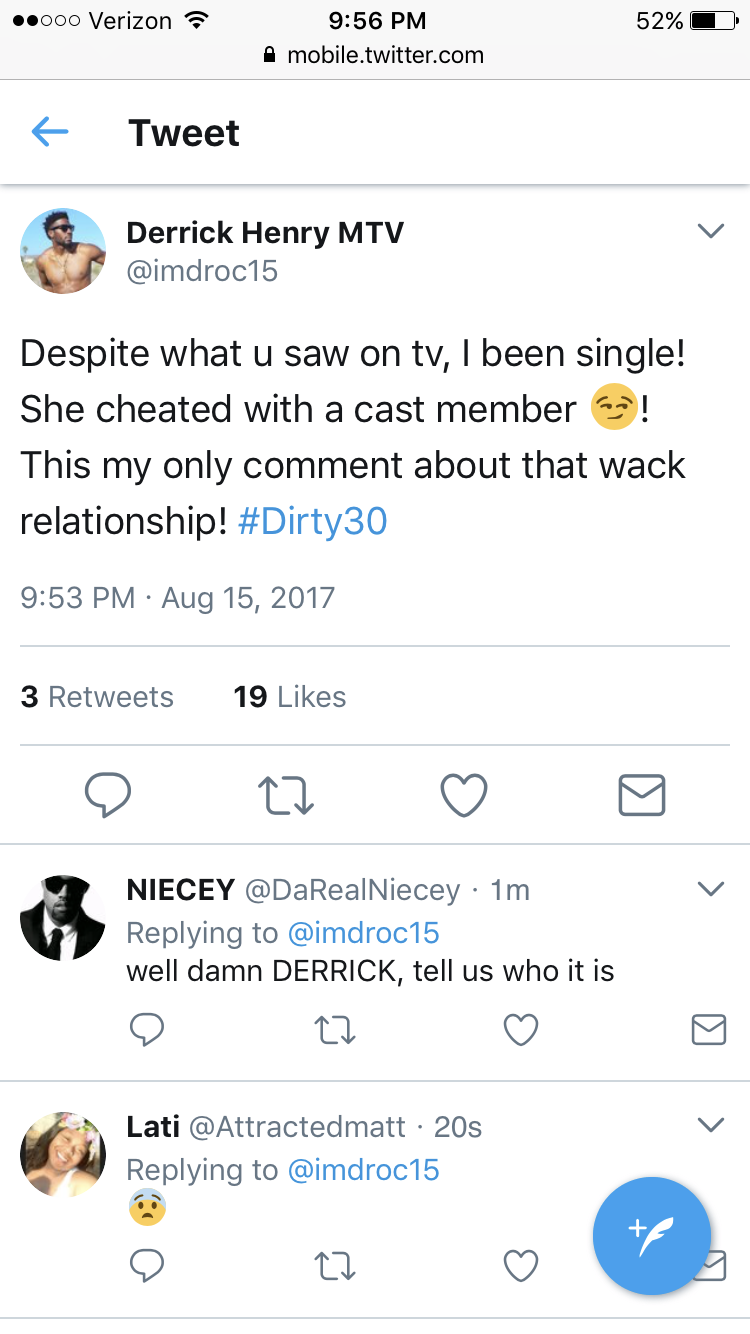The image size is (750, 1334).
Task: Like NIECEY's reply tweet
Action: (521, 1029)
